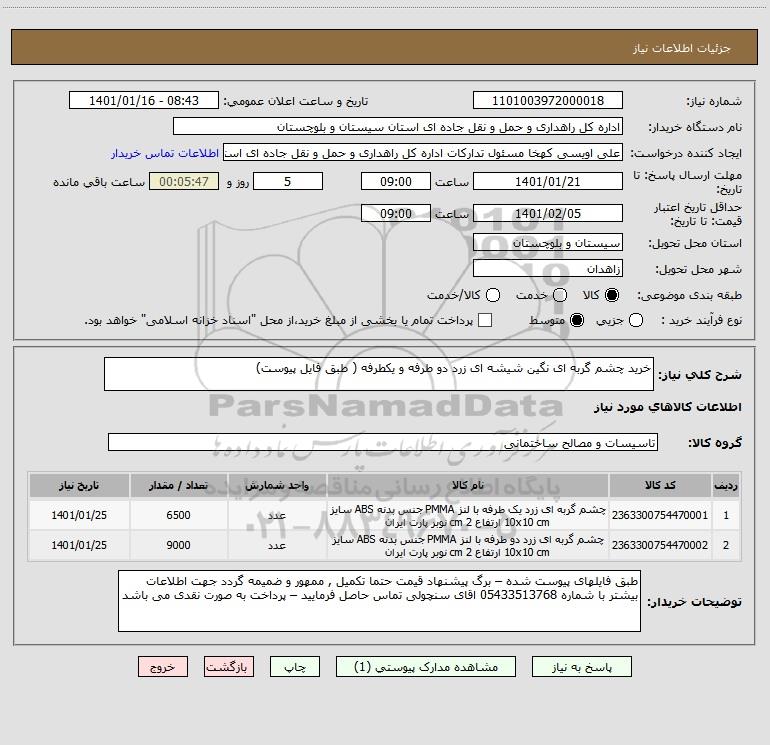Select the جزیی purchase type radio
Image resolution: width=770 pixels, height=745 pixels.
(636, 321)
